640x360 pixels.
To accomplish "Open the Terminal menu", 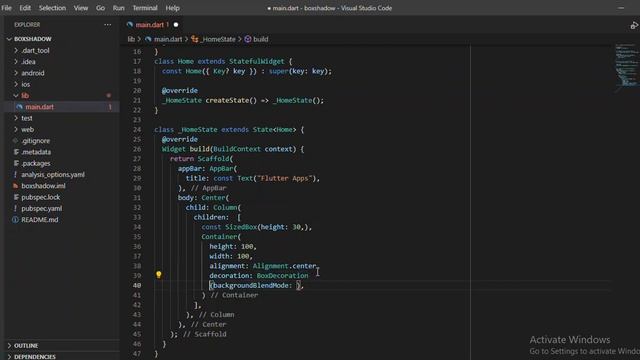I will point(145,8).
